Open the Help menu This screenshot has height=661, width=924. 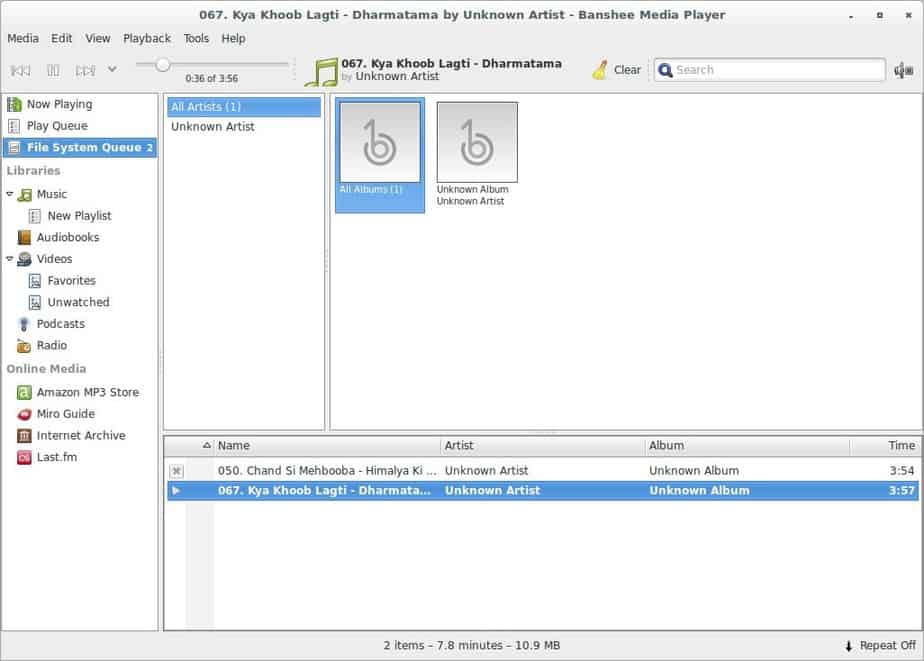coord(233,38)
